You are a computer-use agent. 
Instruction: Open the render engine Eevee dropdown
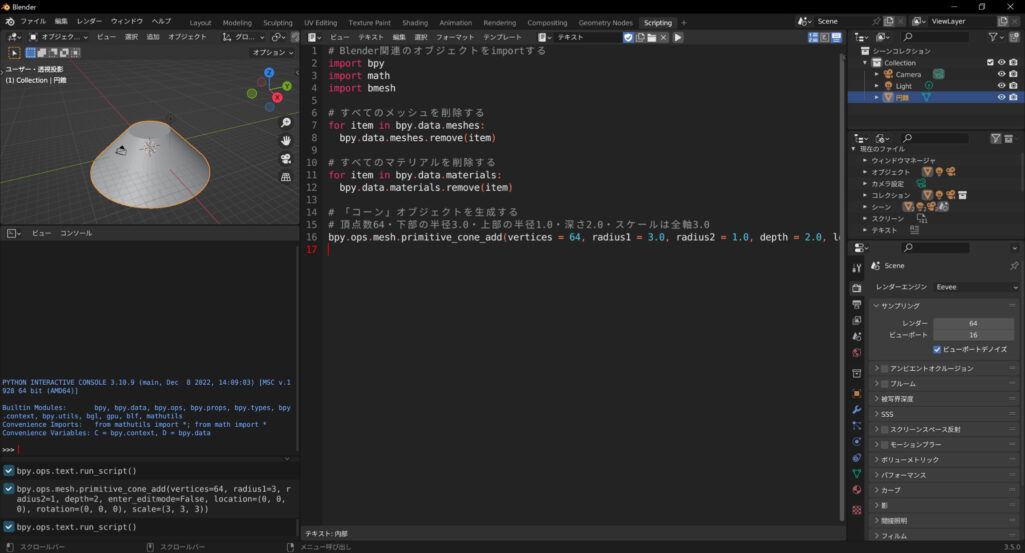click(x=977, y=287)
